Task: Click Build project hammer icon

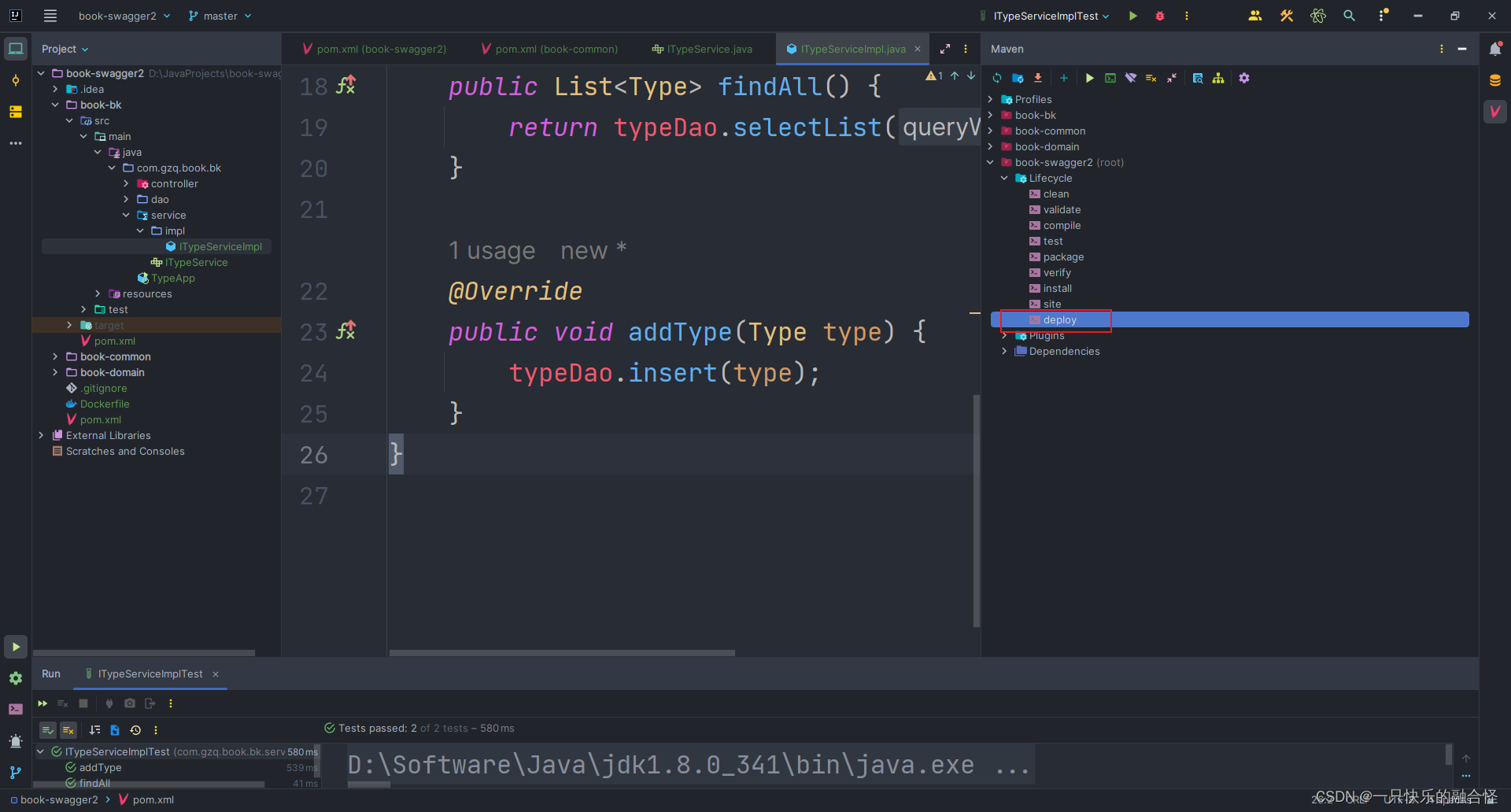Action: click(1287, 16)
